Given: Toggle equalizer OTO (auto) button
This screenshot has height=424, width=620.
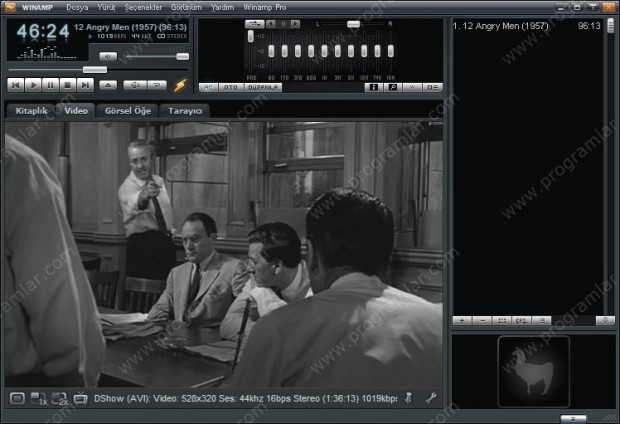Looking at the screenshot, I should pos(231,87).
